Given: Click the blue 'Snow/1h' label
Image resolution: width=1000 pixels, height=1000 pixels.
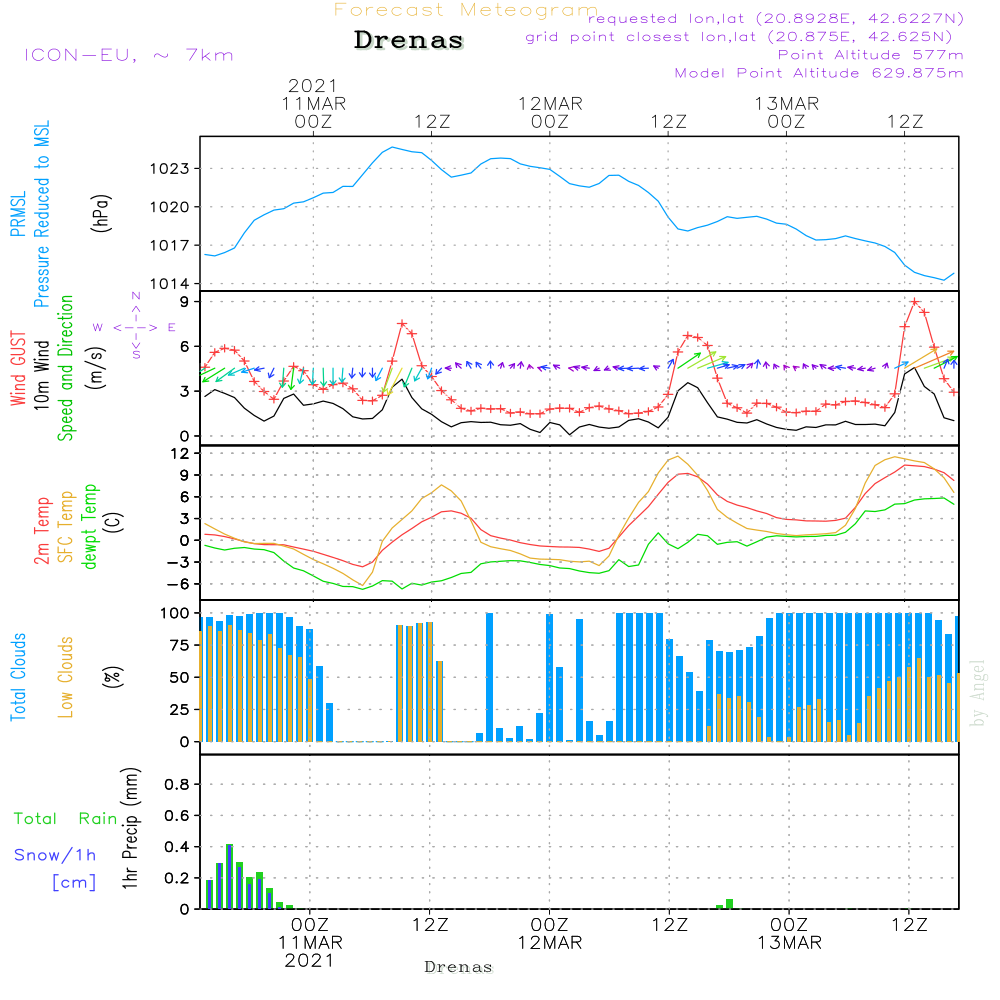Looking at the screenshot, I should 55,855.
